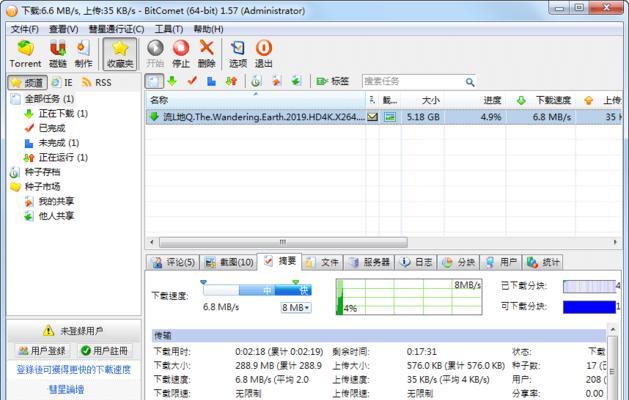The height and width of the screenshot is (400, 629).
Task: Open 查看(V) menu
Action: coord(63,29)
